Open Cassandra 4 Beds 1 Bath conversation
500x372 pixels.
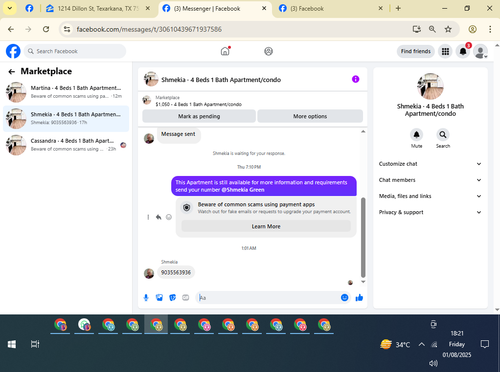pos(66,145)
